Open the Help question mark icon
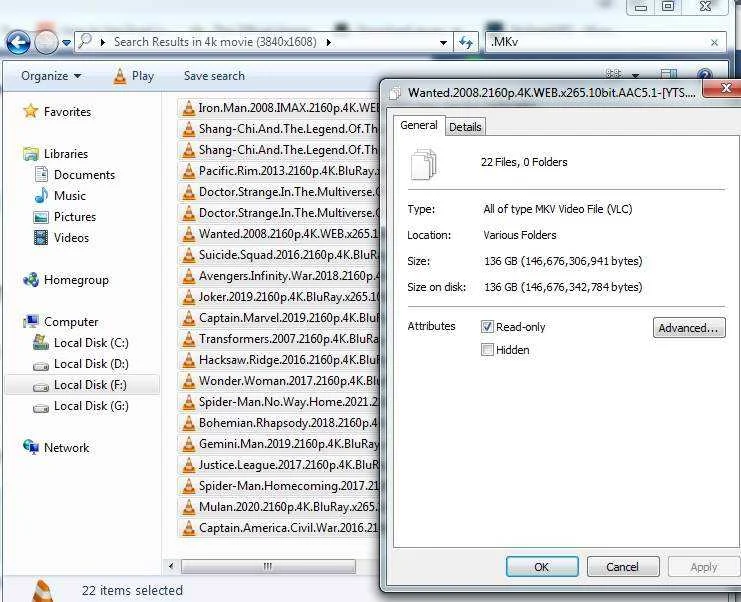The width and height of the screenshot is (741, 602). (x=704, y=75)
